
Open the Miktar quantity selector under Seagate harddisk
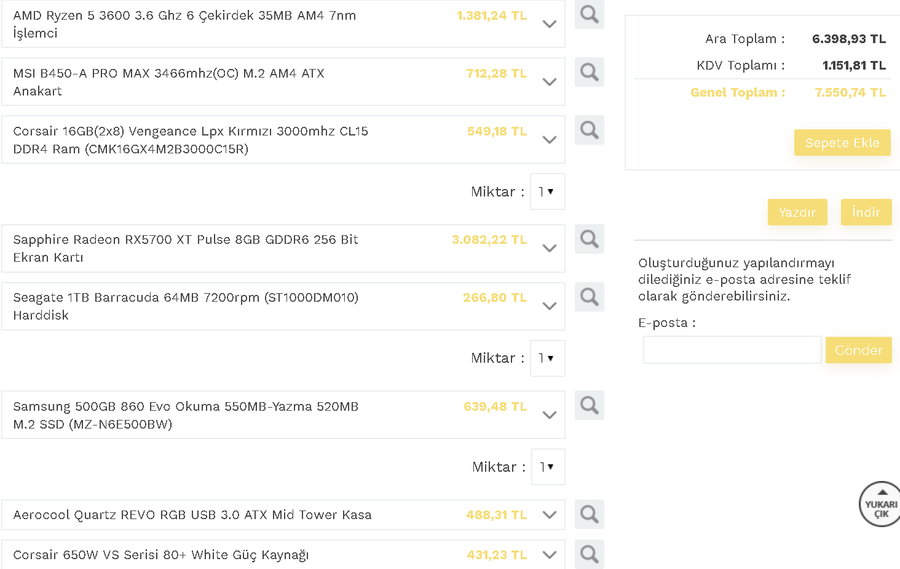547,358
